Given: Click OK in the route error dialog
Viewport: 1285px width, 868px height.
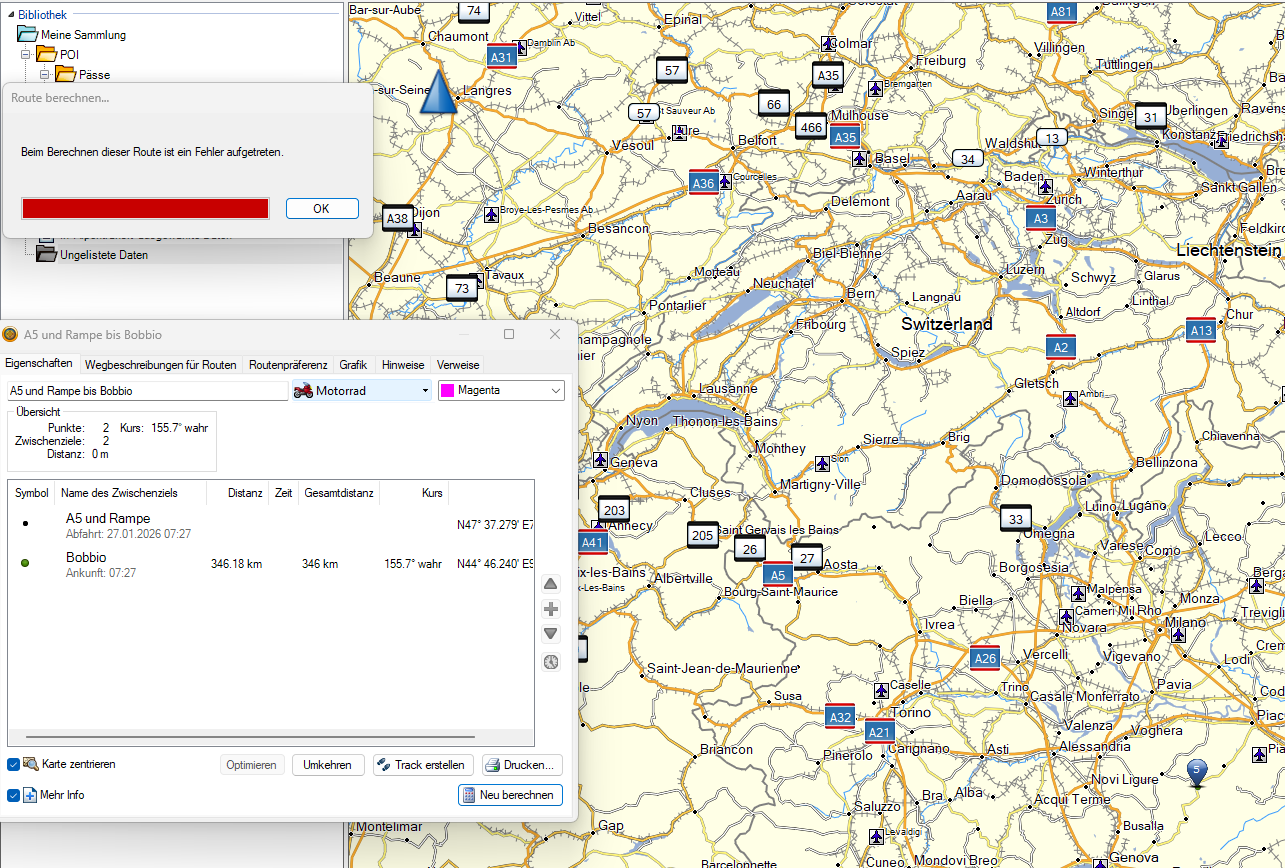Looking at the screenshot, I should (x=321, y=208).
